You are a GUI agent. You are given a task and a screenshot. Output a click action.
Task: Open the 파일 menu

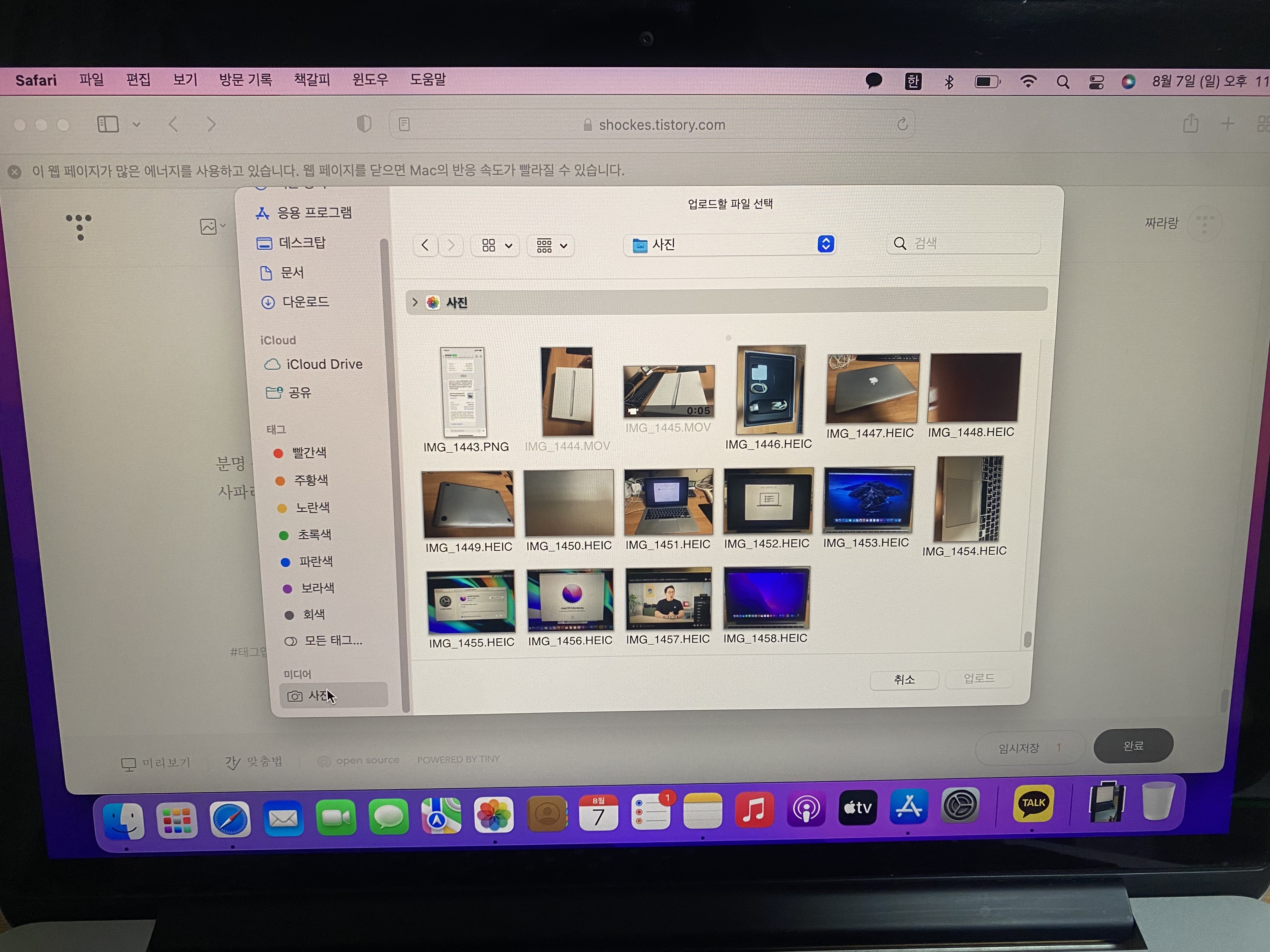point(91,79)
